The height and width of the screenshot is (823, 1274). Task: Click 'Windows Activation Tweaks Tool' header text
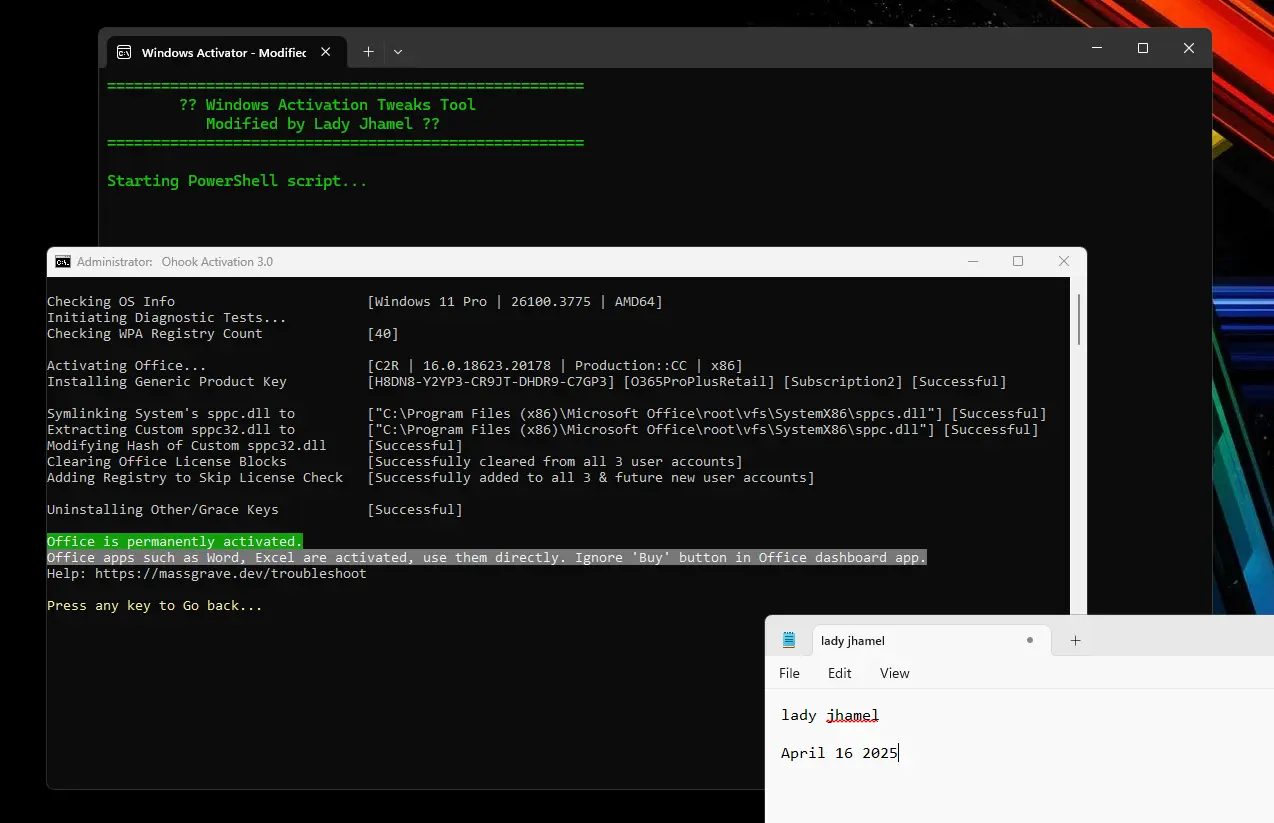(341, 105)
